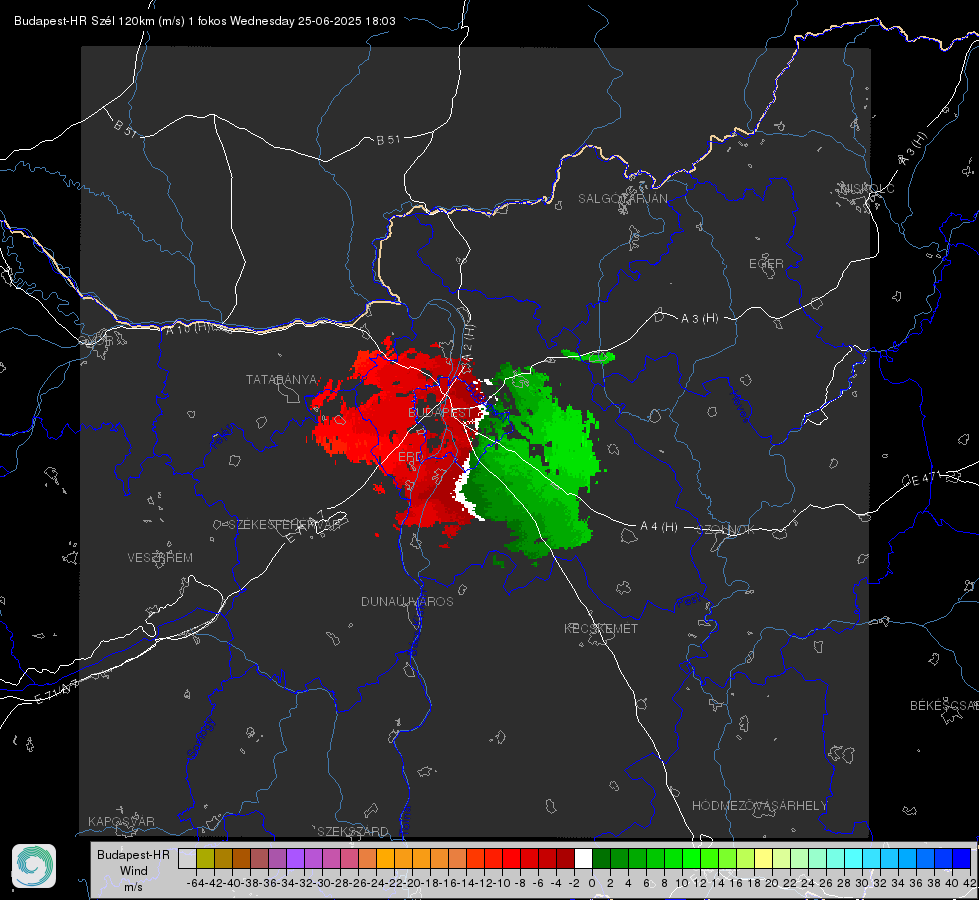Image resolution: width=979 pixels, height=900 pixels.
Task: Click the TATABÁNYA city label
Action: tap(282, 380)
